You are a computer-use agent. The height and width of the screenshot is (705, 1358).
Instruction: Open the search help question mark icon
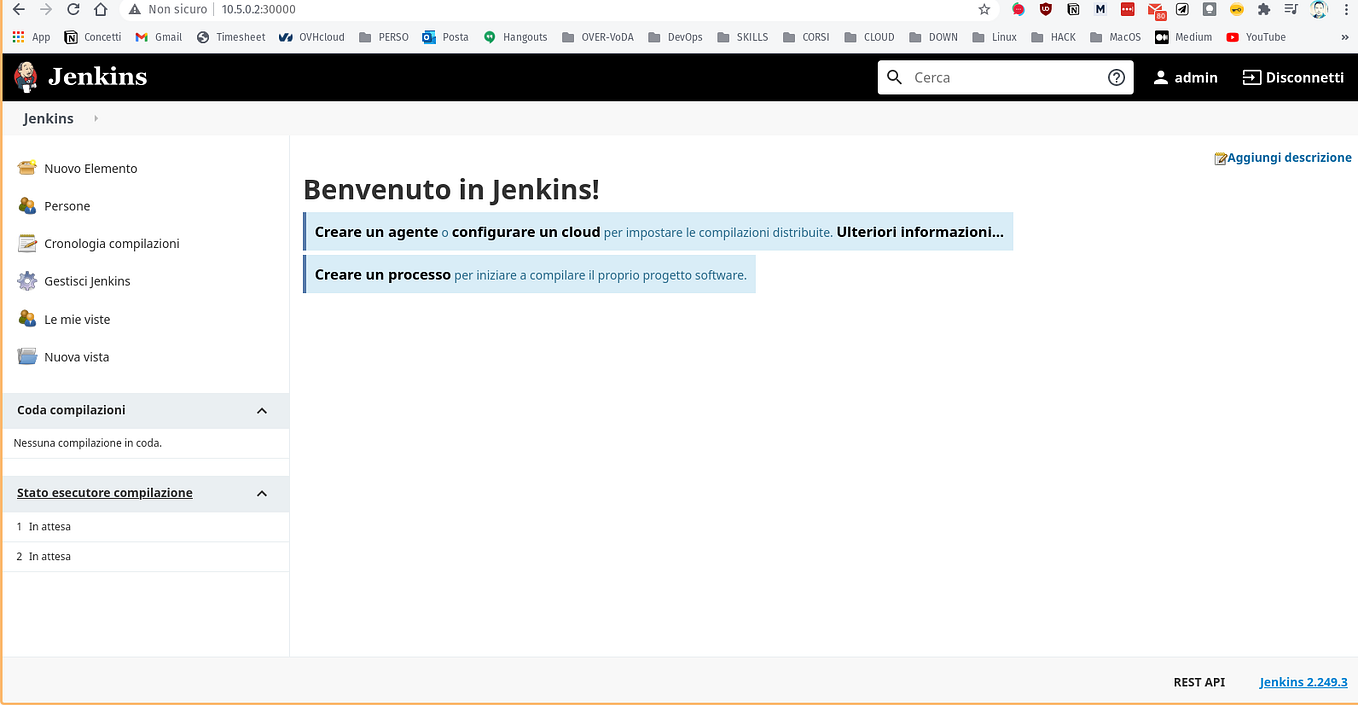pyautogui.click(x=1116, y=76)
